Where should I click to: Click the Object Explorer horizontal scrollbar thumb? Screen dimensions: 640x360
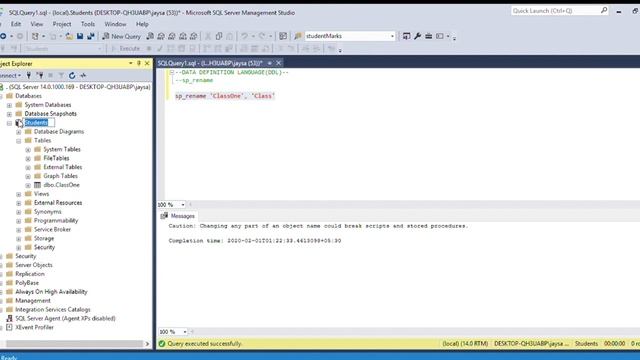coord(73,344)
